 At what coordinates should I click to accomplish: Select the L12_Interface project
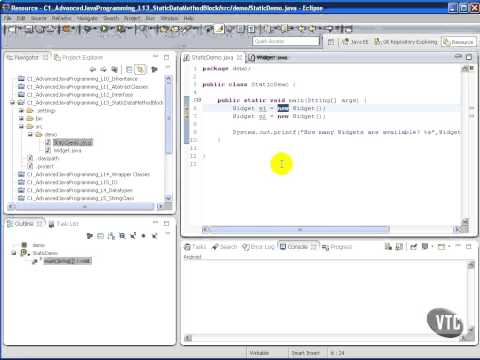tap(80, 95)
